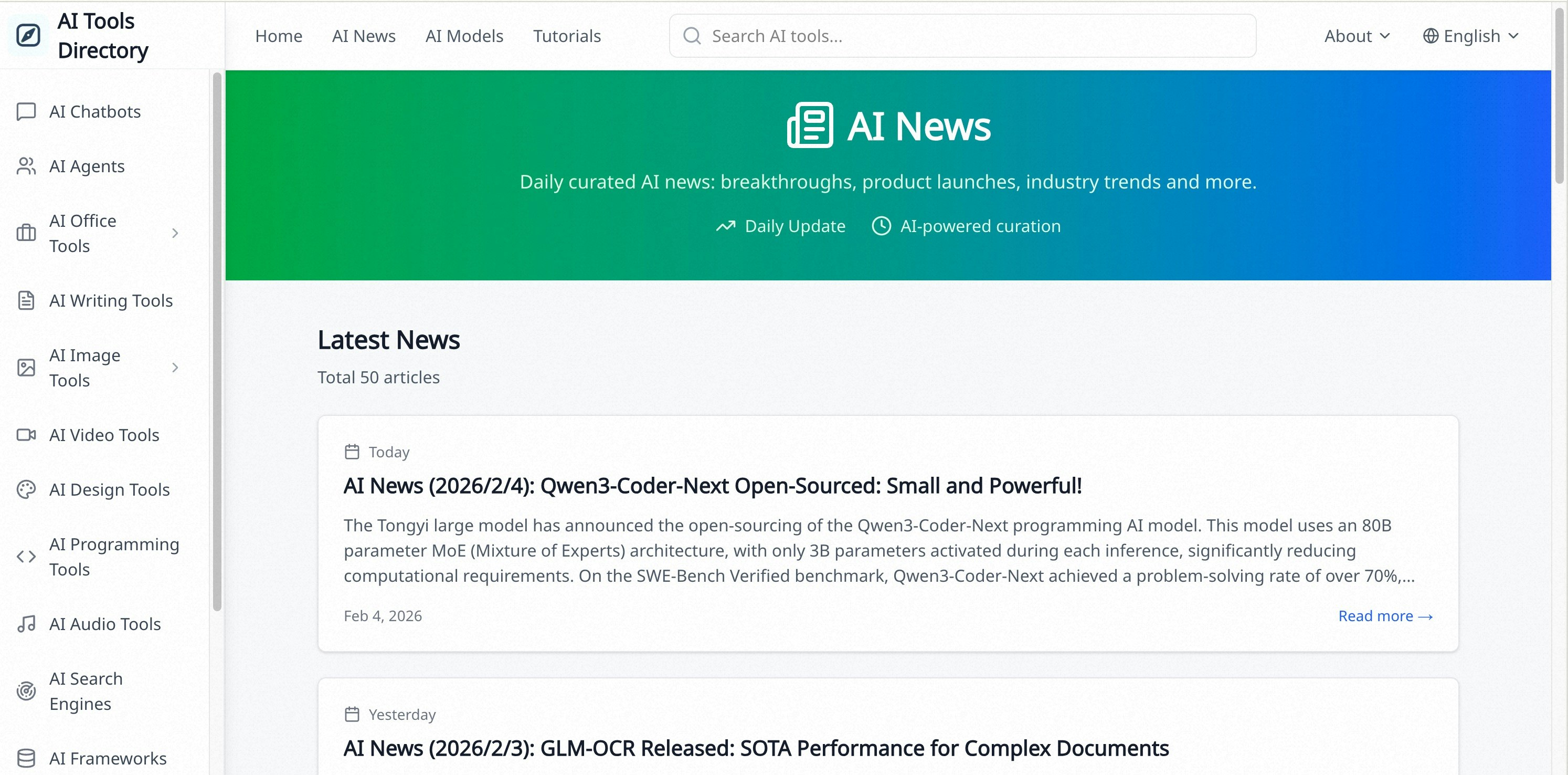
Task: Select the AI Chatbots category icon
Action: pos(26,111)
